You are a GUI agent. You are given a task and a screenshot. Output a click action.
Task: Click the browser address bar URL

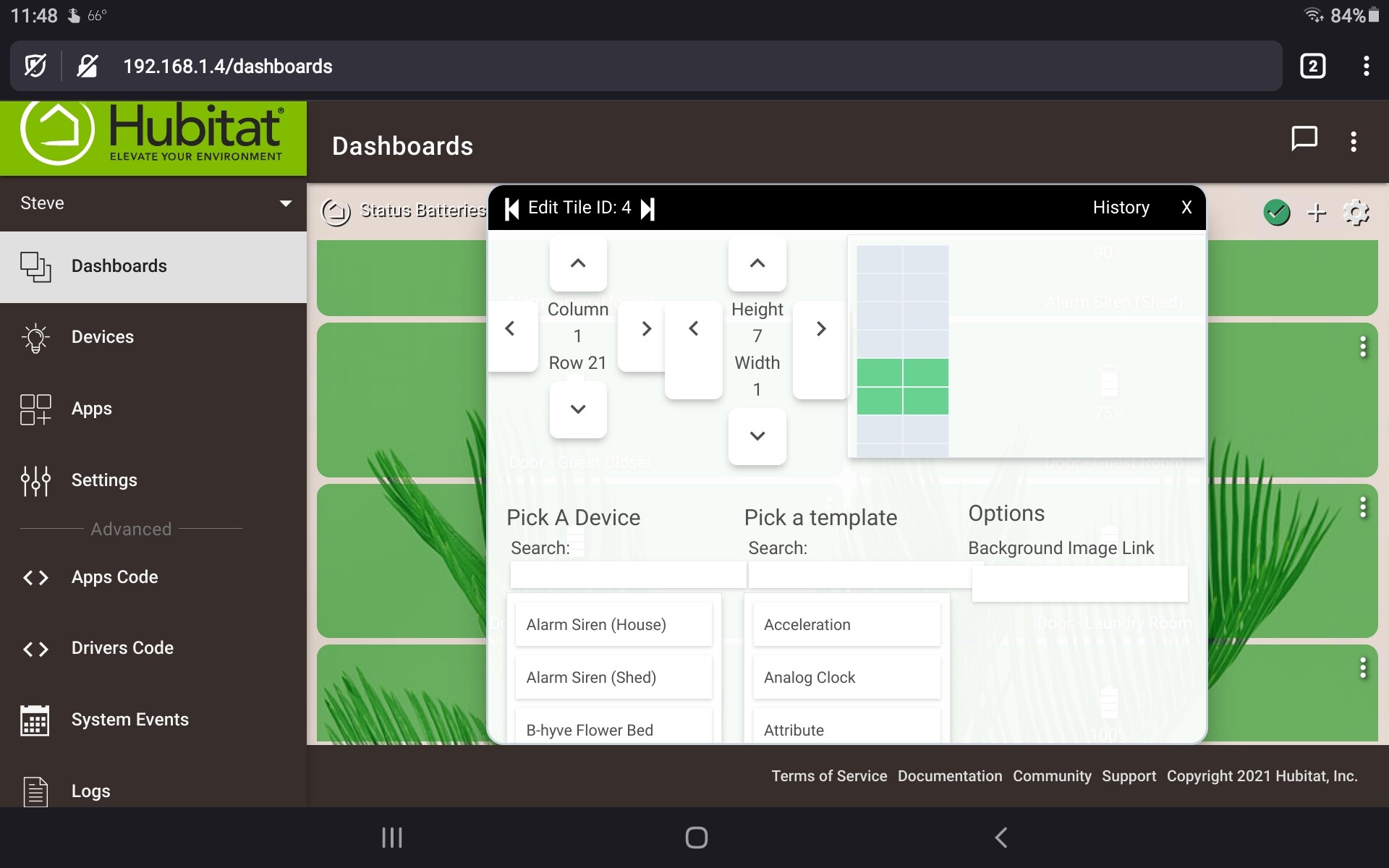(228, 67)
